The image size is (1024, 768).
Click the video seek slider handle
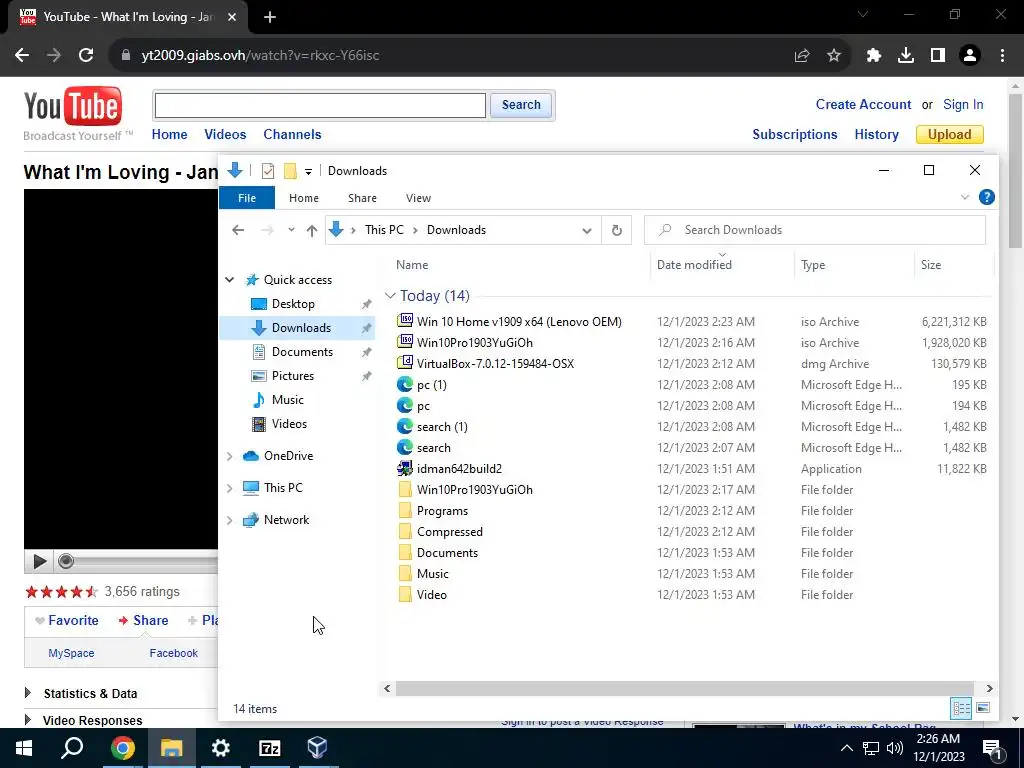[x=65, y=561]
